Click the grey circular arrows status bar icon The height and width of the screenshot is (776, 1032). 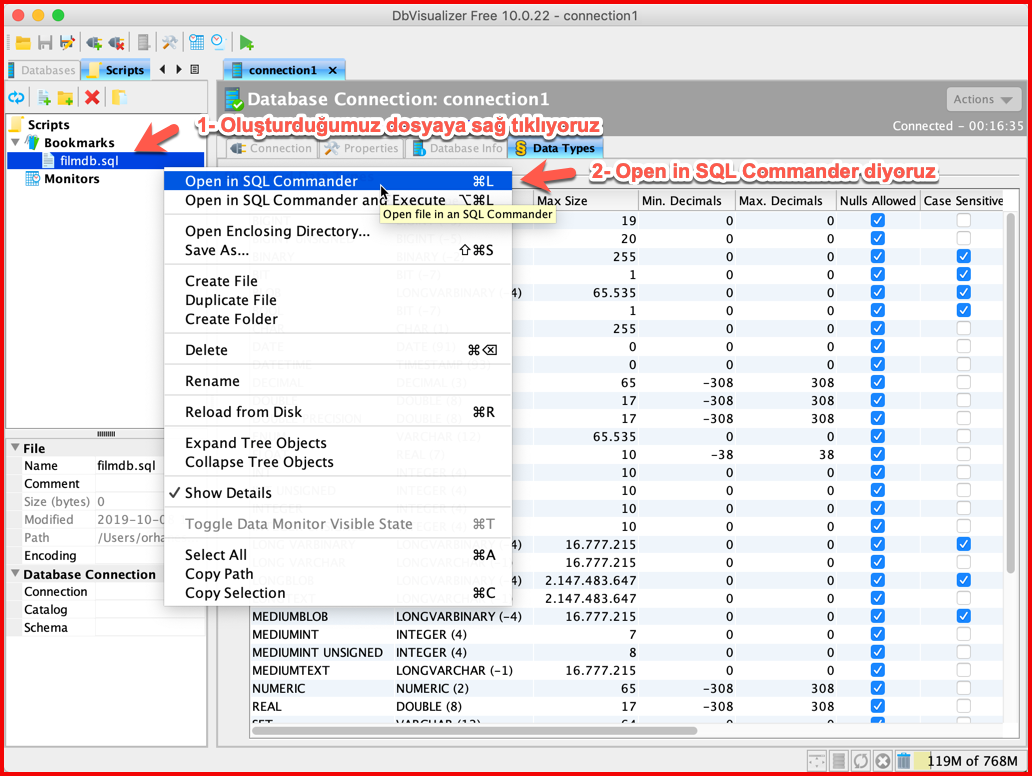coord(860,761)
